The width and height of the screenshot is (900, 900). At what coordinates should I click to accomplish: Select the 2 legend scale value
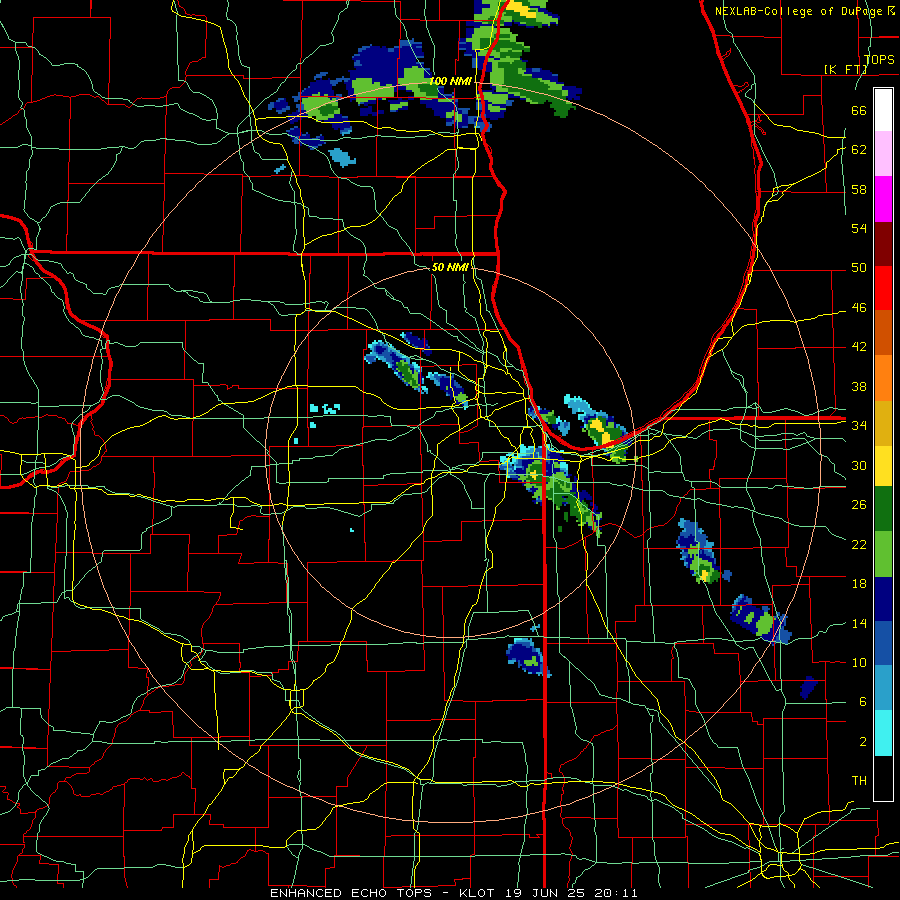[x=863, y=742]
